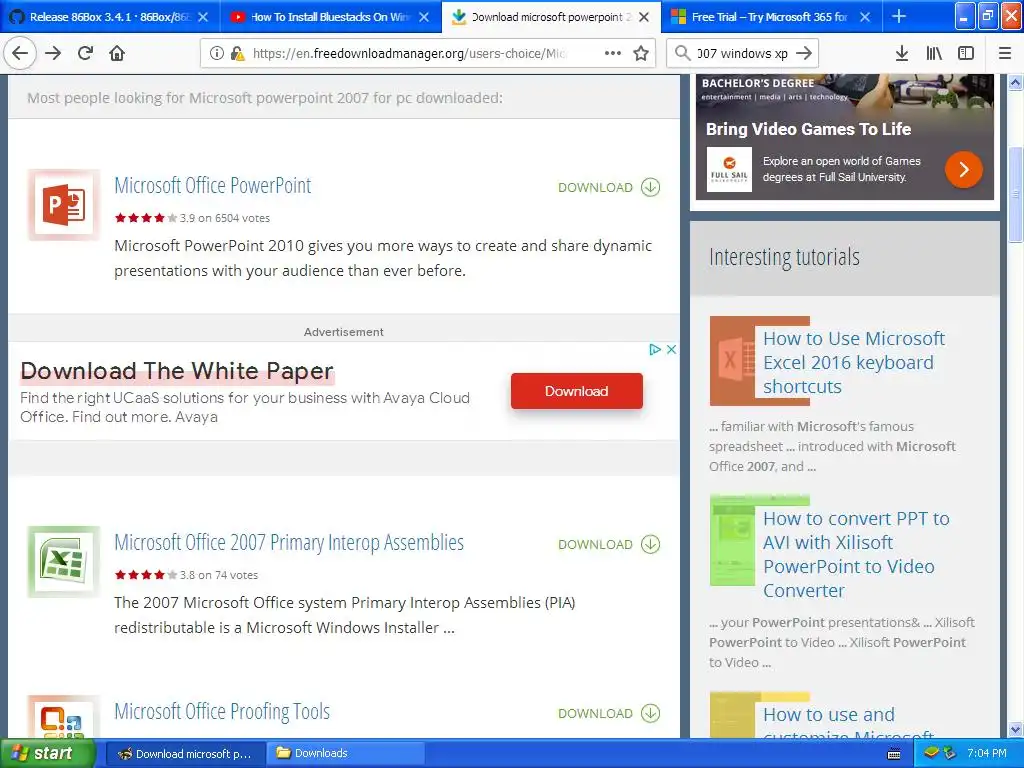Select Download microsoft p... taskbar button
Viewport: 1024px width, 768px height.
pos(185,754)
